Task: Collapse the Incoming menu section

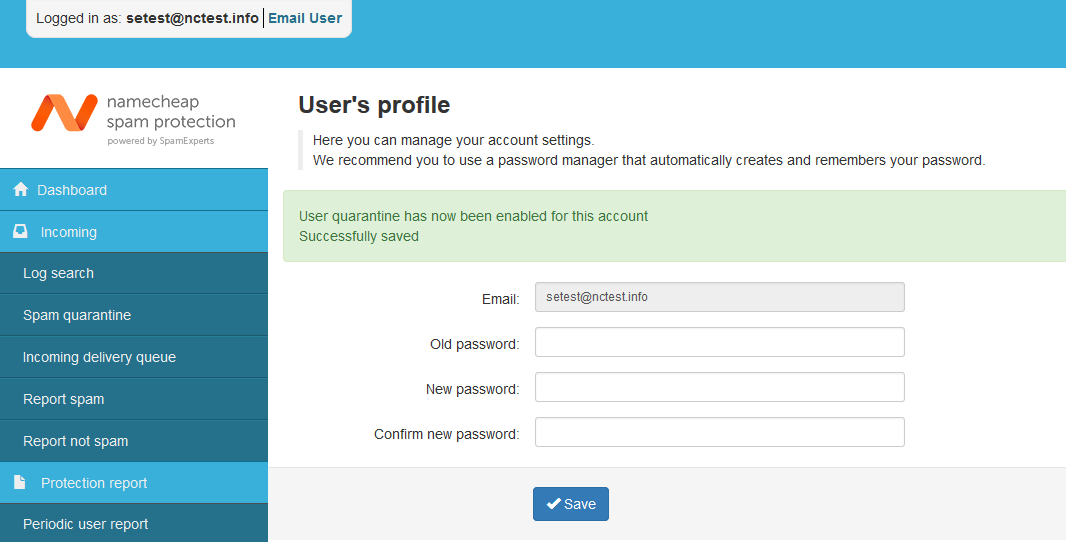Action: (x=134, y=232)
